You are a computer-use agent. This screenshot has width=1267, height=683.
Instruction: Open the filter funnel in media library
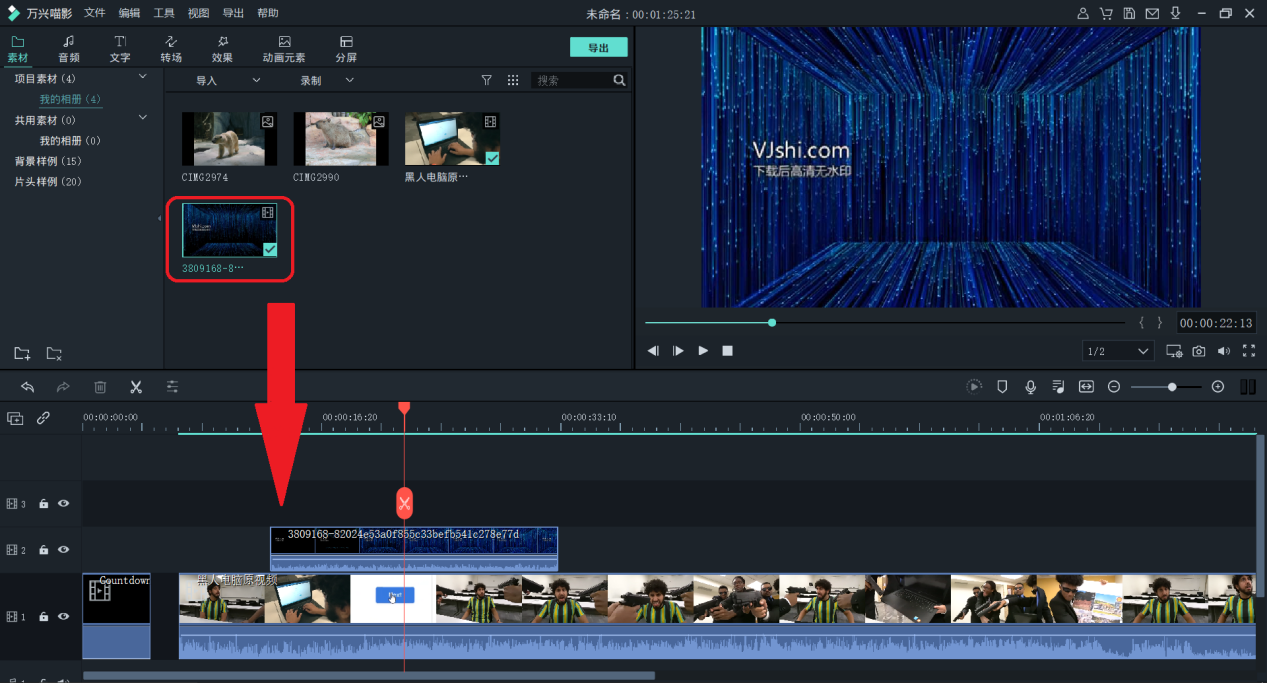coord(487,80)
